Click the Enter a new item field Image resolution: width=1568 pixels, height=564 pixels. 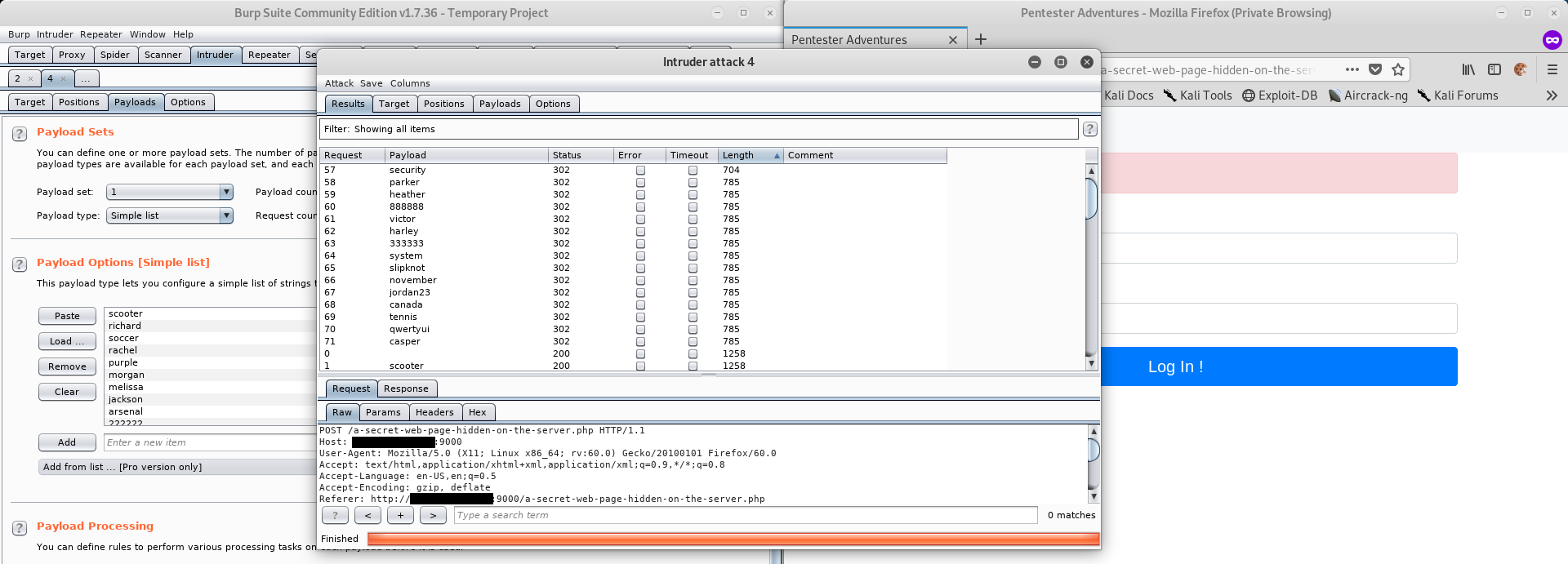pos(210,442)
